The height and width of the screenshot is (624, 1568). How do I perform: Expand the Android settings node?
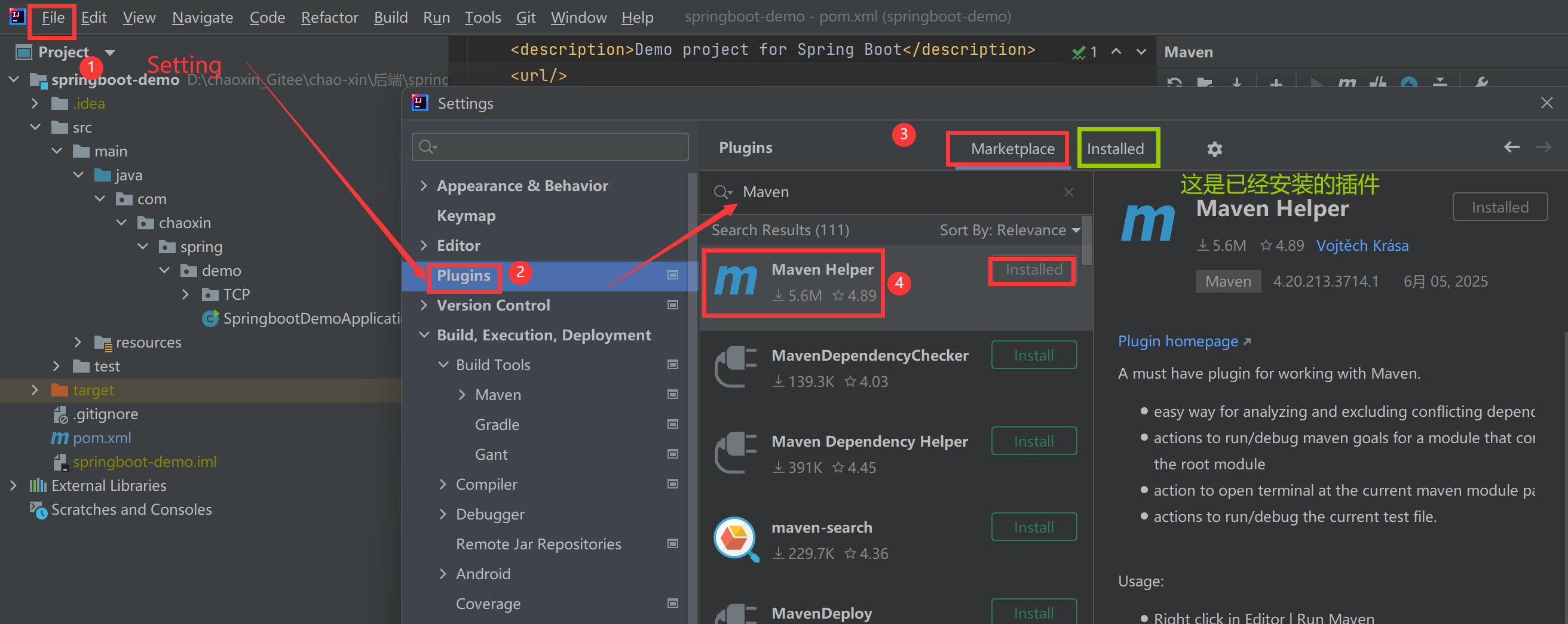[443, 573]
